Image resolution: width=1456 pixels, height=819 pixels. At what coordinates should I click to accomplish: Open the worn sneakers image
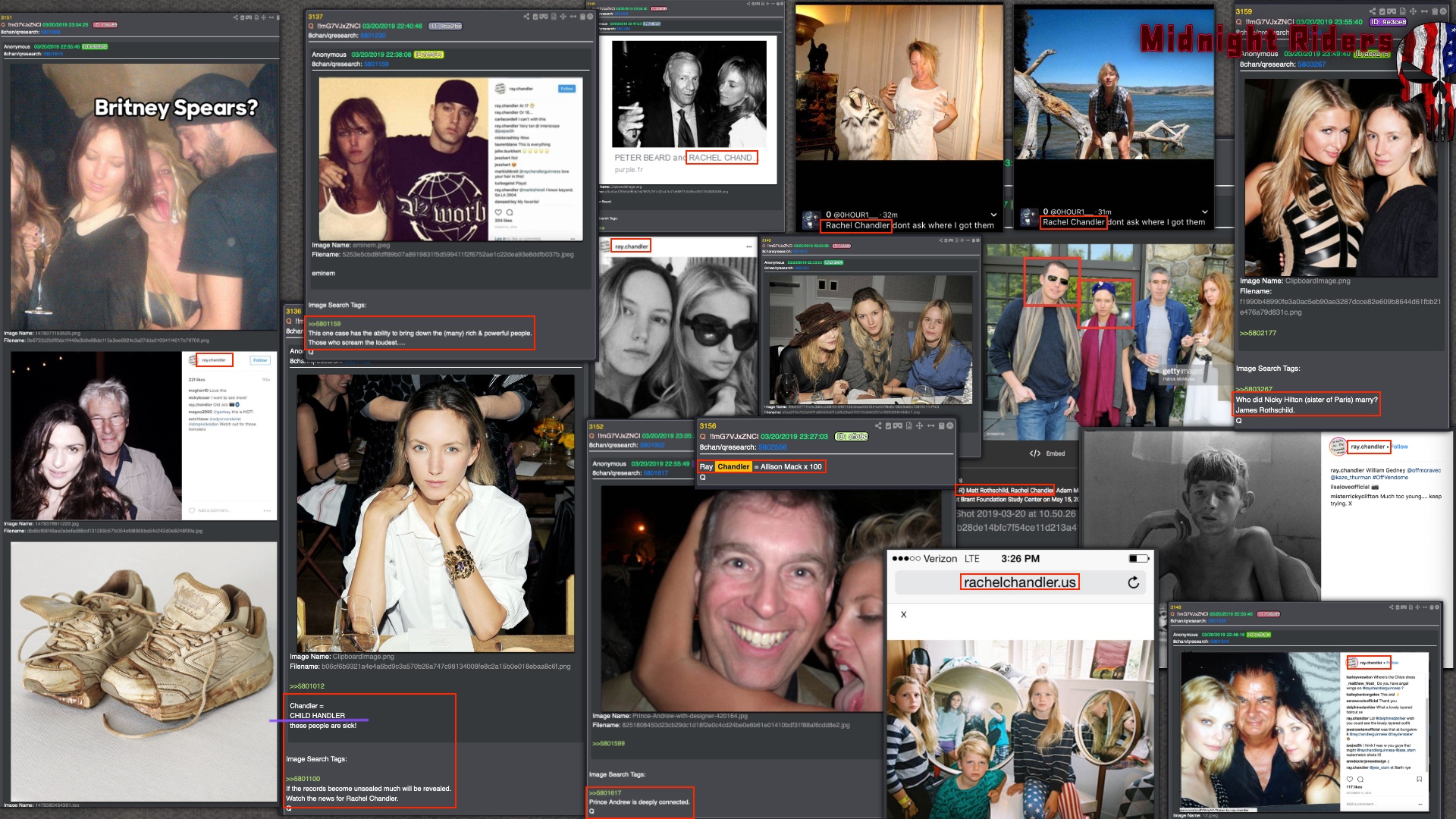tap(144, 672)
